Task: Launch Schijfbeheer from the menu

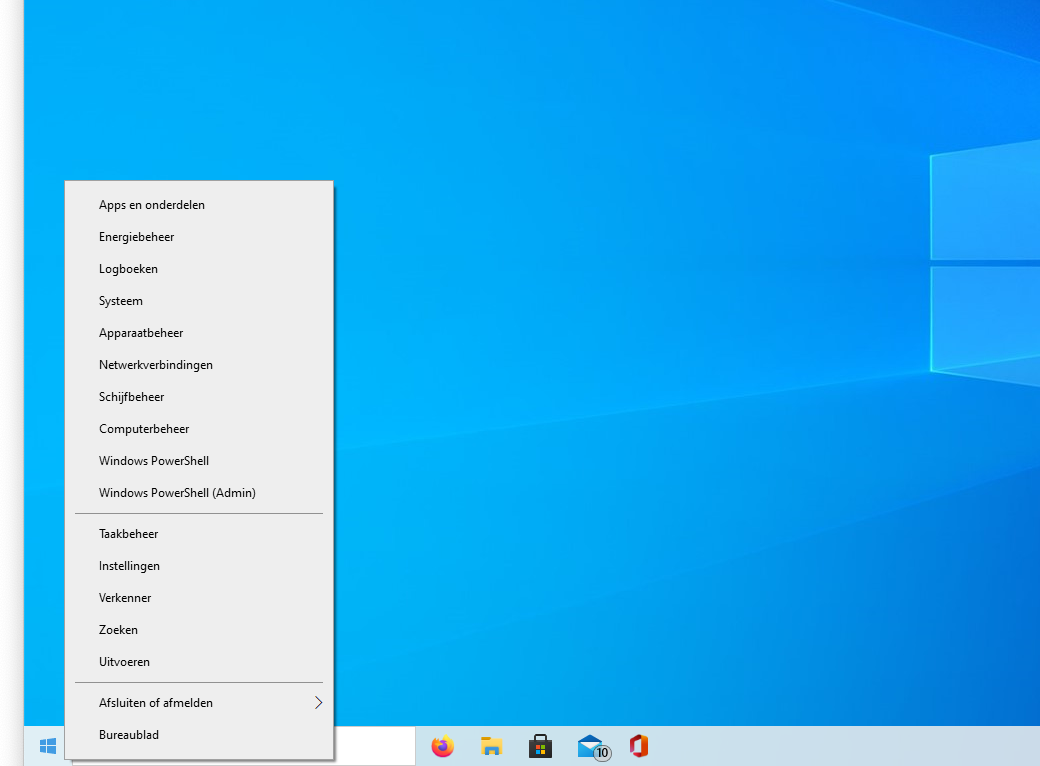Action: pyautogui.click(x=131, y=397)
